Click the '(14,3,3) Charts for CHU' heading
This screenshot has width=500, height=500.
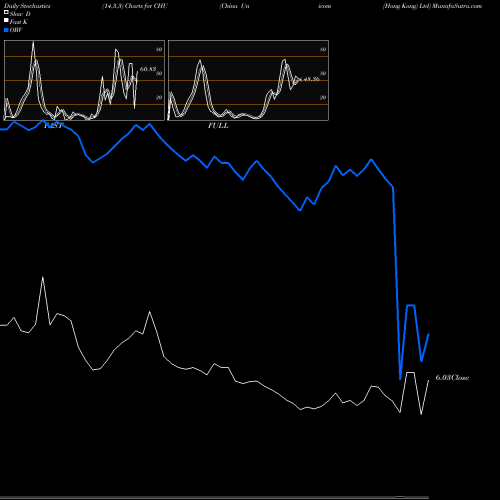135,6
